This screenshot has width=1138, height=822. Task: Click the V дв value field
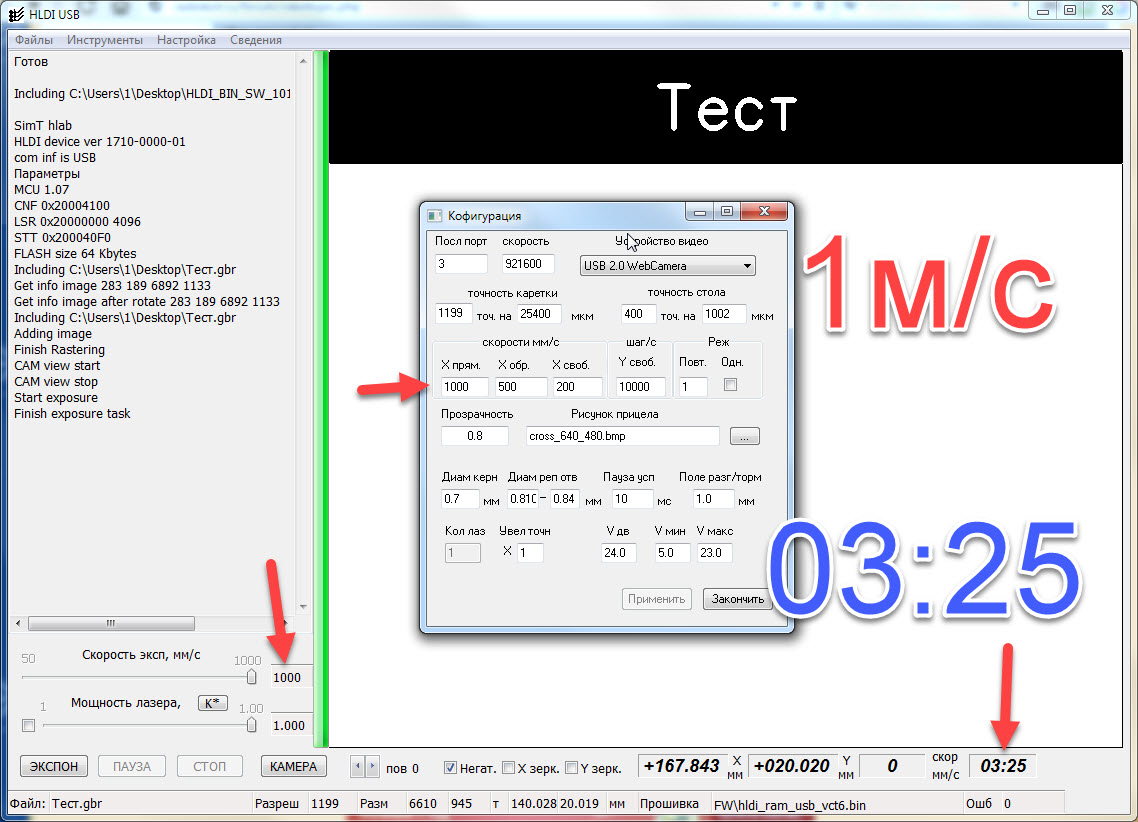click(x=618, y=553)
